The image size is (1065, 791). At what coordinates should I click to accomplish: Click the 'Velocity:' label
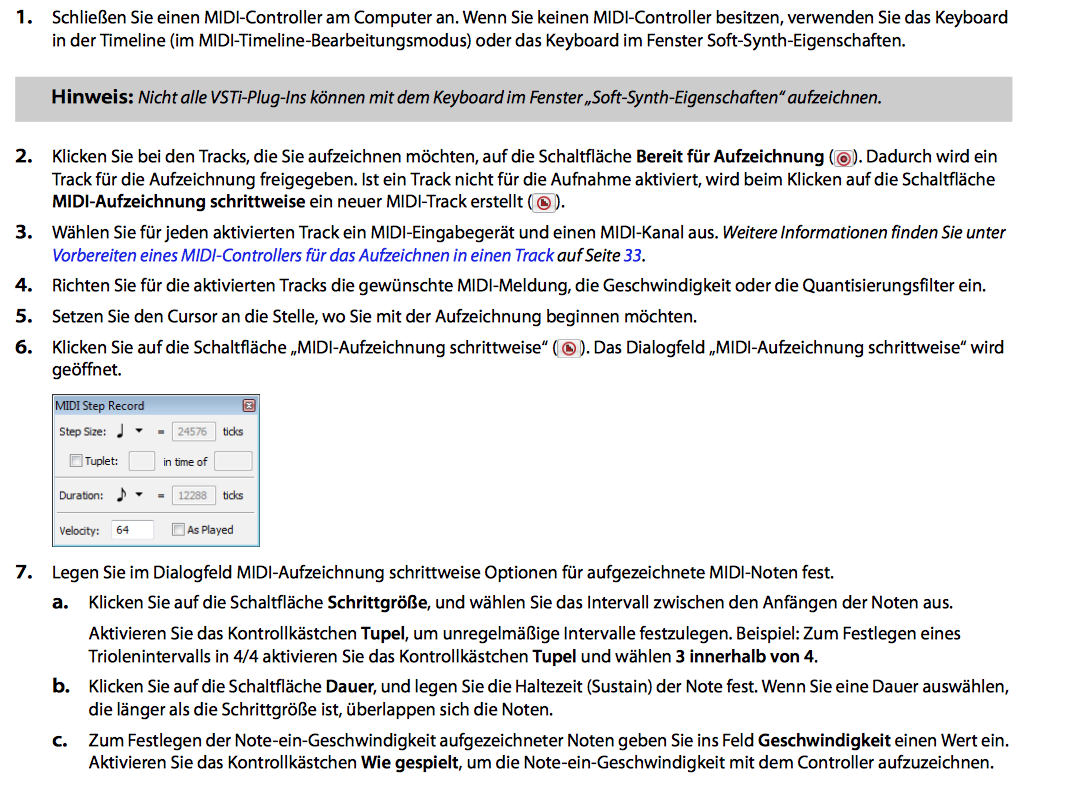(x=79, y=530)
